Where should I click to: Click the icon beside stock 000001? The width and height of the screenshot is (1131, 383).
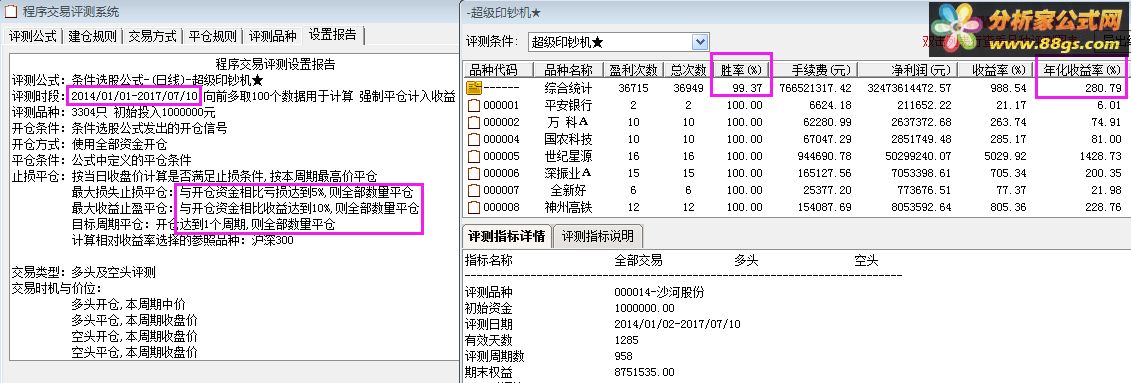click(474, 105)
